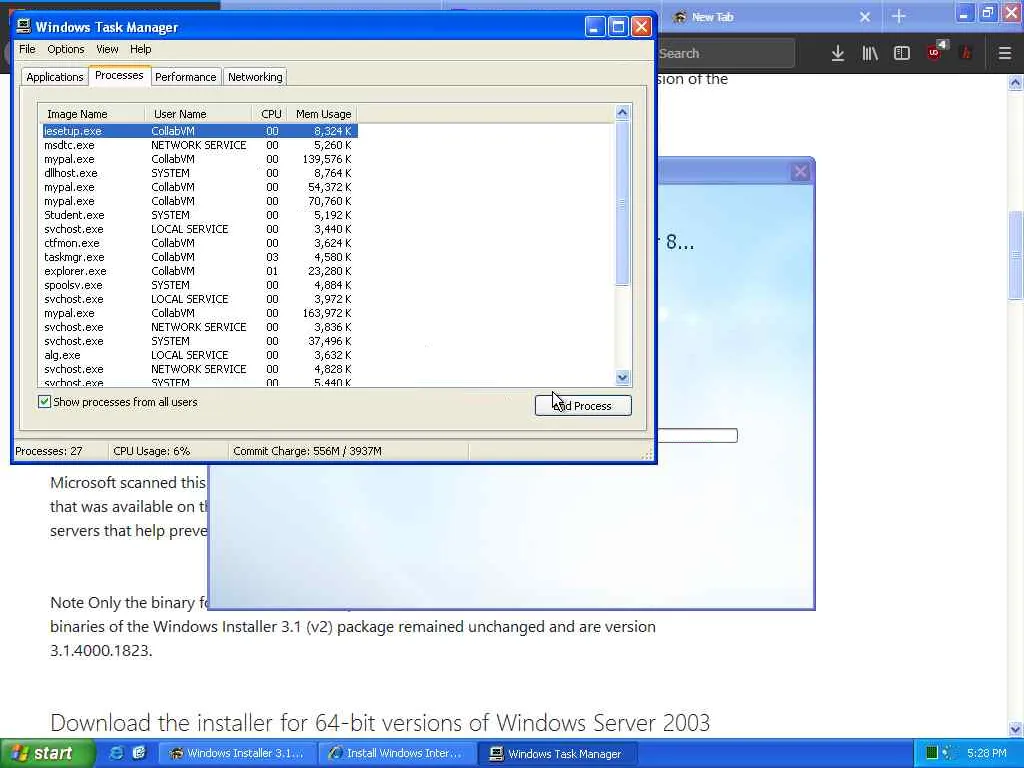1024x768 pixels.
Task: Select mypal.exe using 163,972 K
Action: click(199, 313)
